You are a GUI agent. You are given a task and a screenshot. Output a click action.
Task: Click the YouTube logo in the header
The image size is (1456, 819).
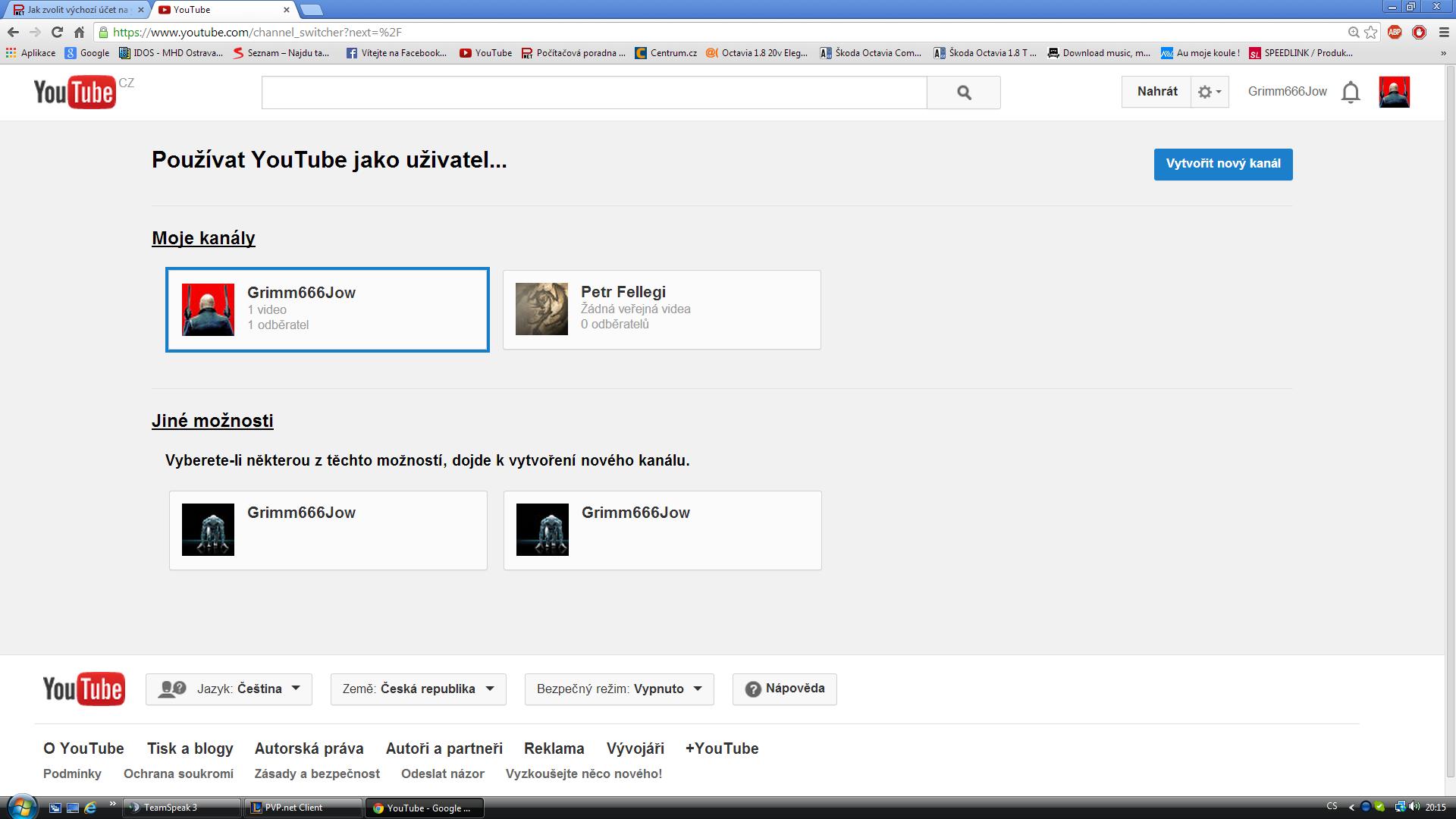point(74,93)
